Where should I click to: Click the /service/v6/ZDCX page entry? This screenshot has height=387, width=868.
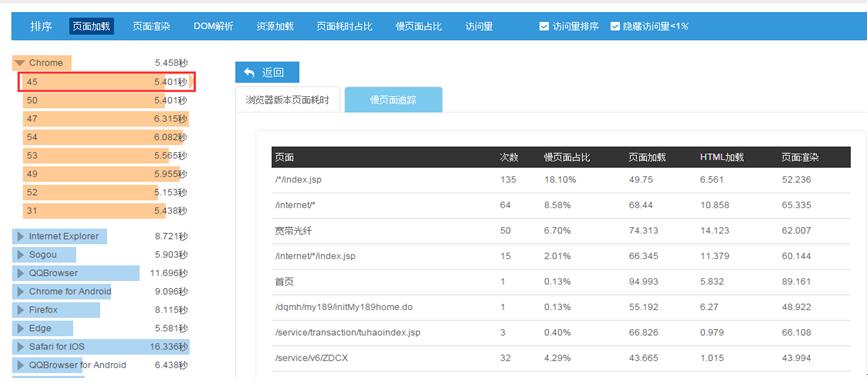pyautogui.click(x=311, y=358)
